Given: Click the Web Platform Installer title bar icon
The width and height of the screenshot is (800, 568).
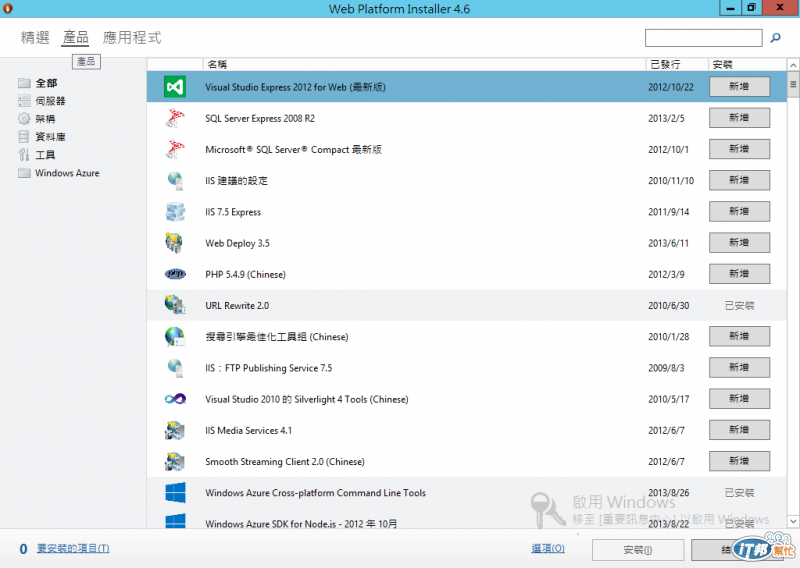Looking at the screenshot, I should click(x=8, y=8).
